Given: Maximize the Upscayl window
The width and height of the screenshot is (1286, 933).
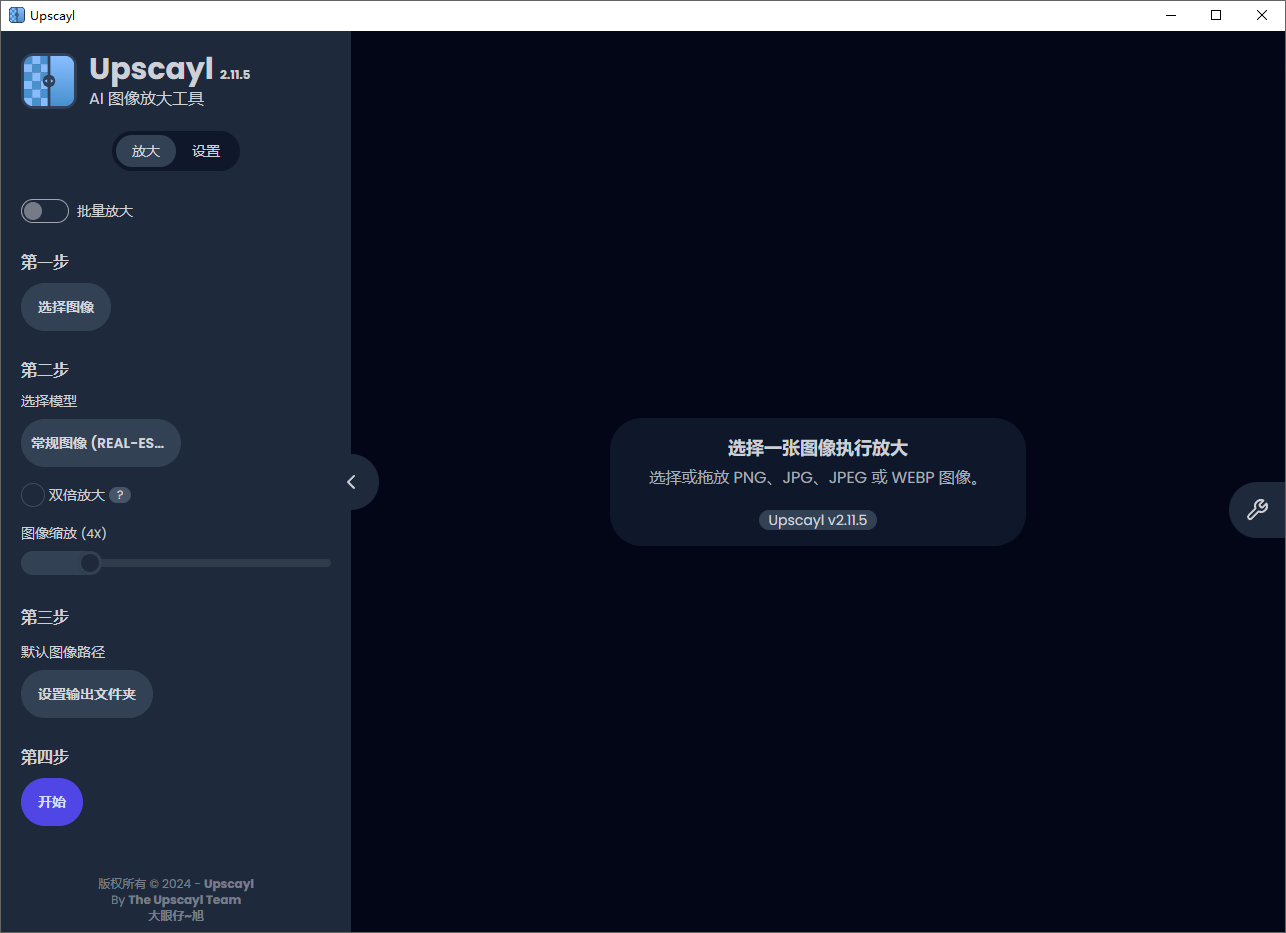Looking at the screenshot, I should pos(1216,15).
